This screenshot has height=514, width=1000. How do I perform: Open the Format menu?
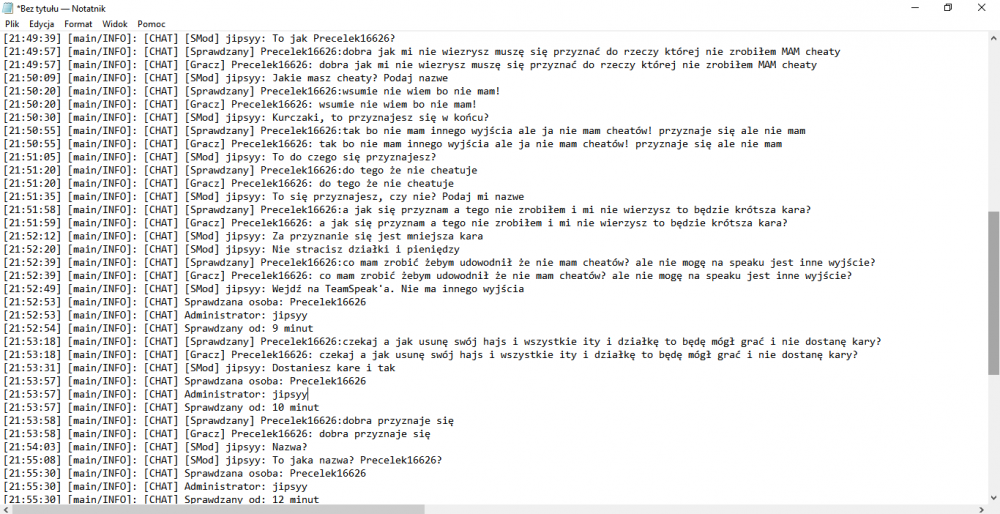(x=78, y=23)
